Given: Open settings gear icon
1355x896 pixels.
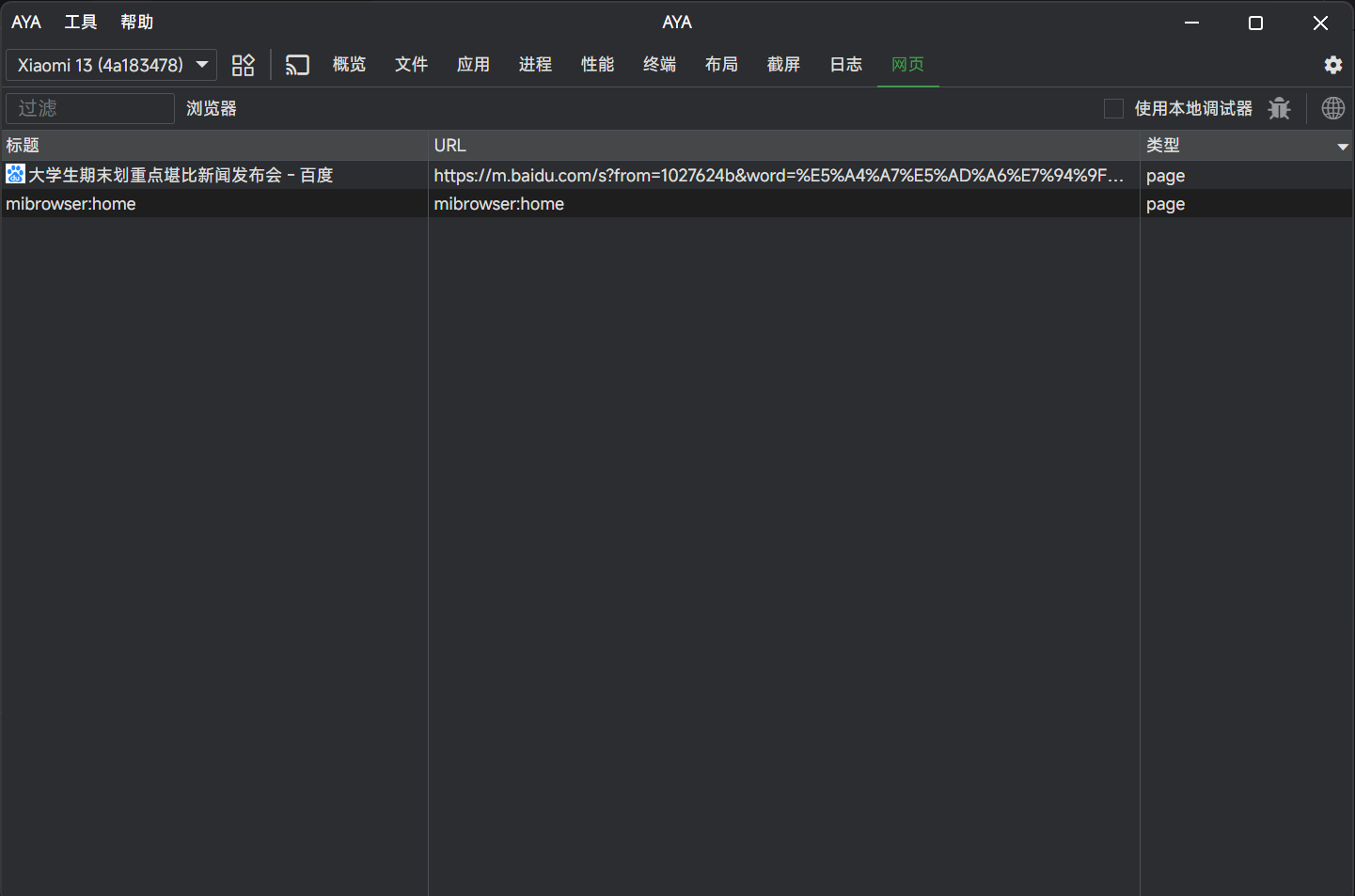Looking at the screenshot, I should [1332, 65].
